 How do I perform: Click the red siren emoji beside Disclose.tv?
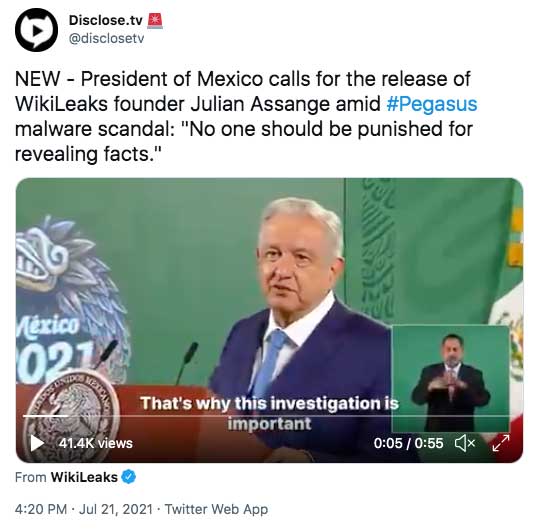tap(155, 20)
